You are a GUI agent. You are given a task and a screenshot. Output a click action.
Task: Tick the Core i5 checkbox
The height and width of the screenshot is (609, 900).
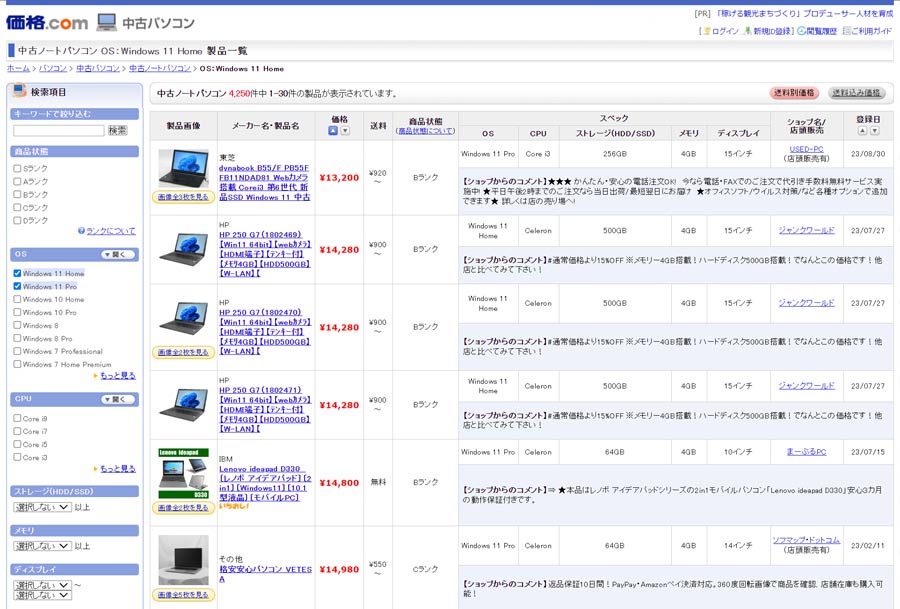pyautogui.click(x=17, y=444)
